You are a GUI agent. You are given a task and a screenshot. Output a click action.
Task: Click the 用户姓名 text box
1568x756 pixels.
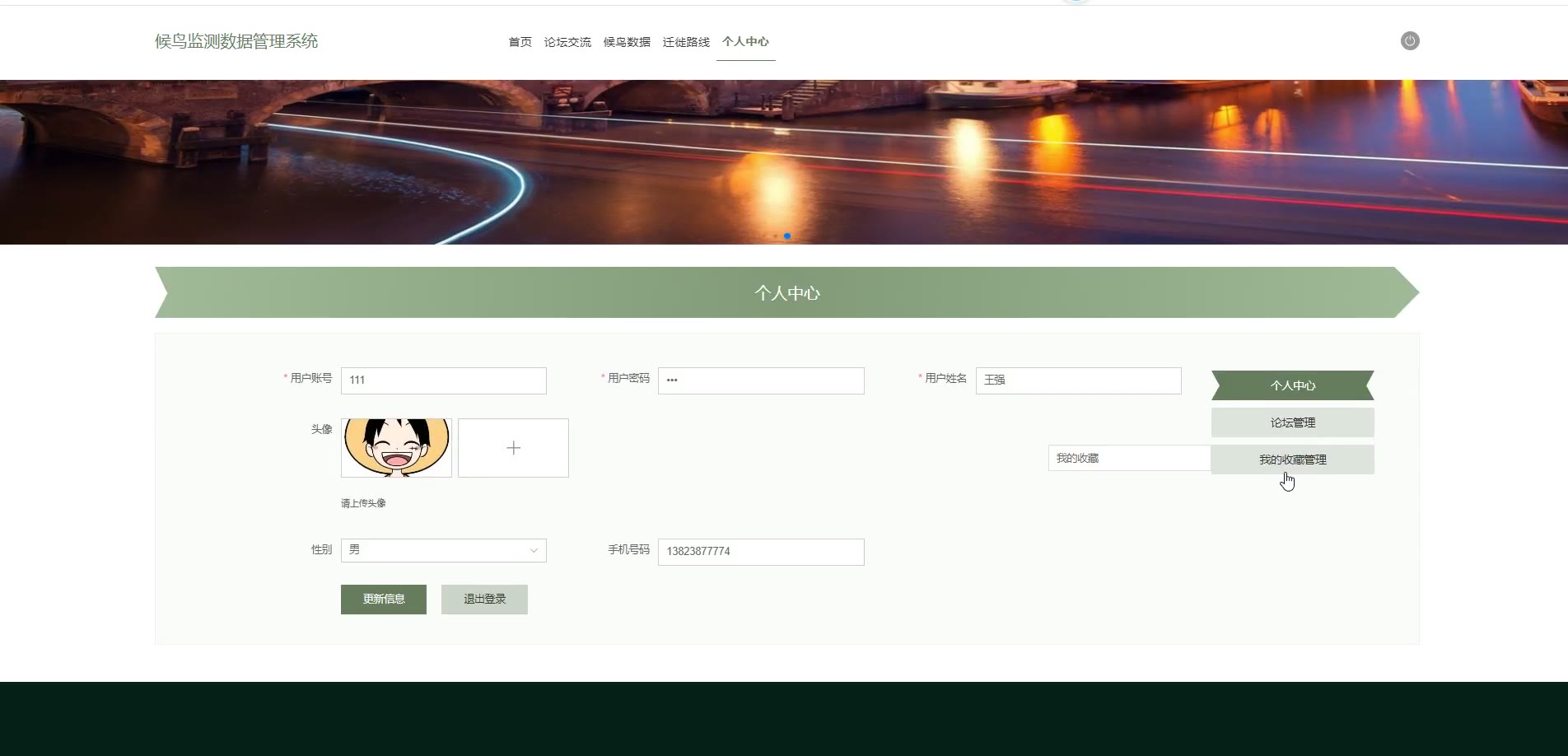pos(1079,380)
